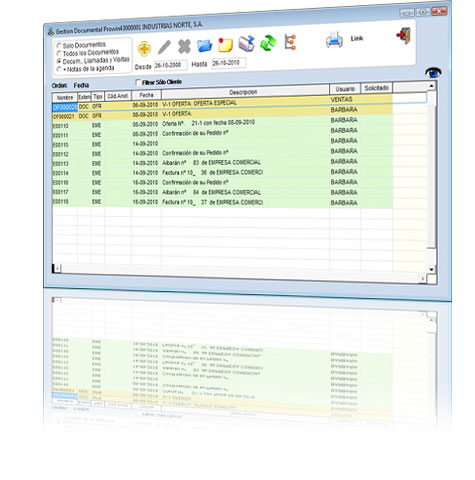Select row E00118
This screenshot has height=480, width=475.
coord(222,202)
